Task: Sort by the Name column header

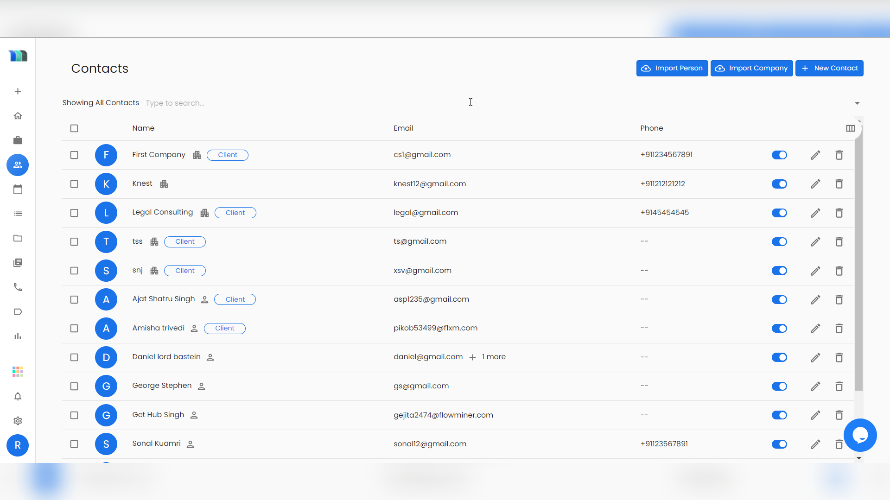Action: pos(143,128)
